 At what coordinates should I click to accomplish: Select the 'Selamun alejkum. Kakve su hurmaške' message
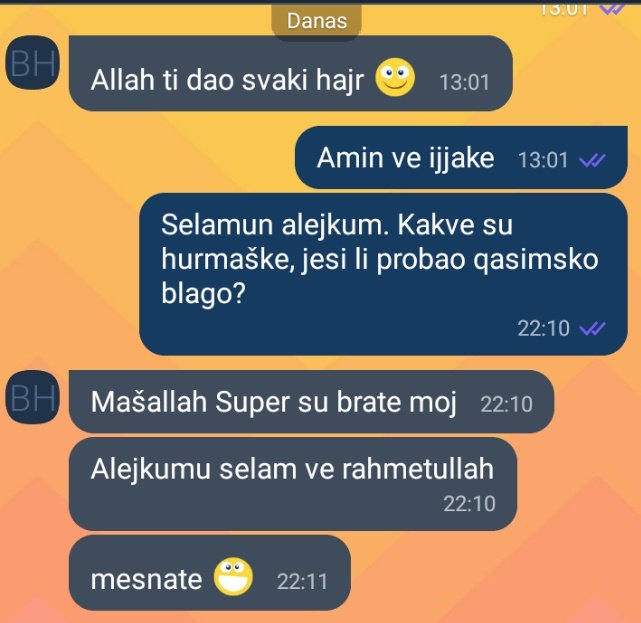(383, 274)
